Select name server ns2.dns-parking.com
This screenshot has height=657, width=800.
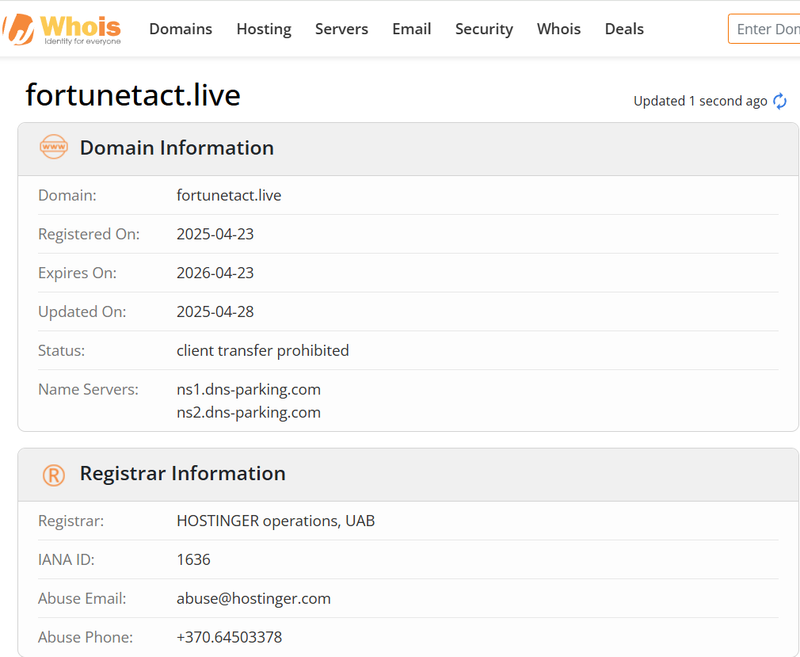point(248,413)
